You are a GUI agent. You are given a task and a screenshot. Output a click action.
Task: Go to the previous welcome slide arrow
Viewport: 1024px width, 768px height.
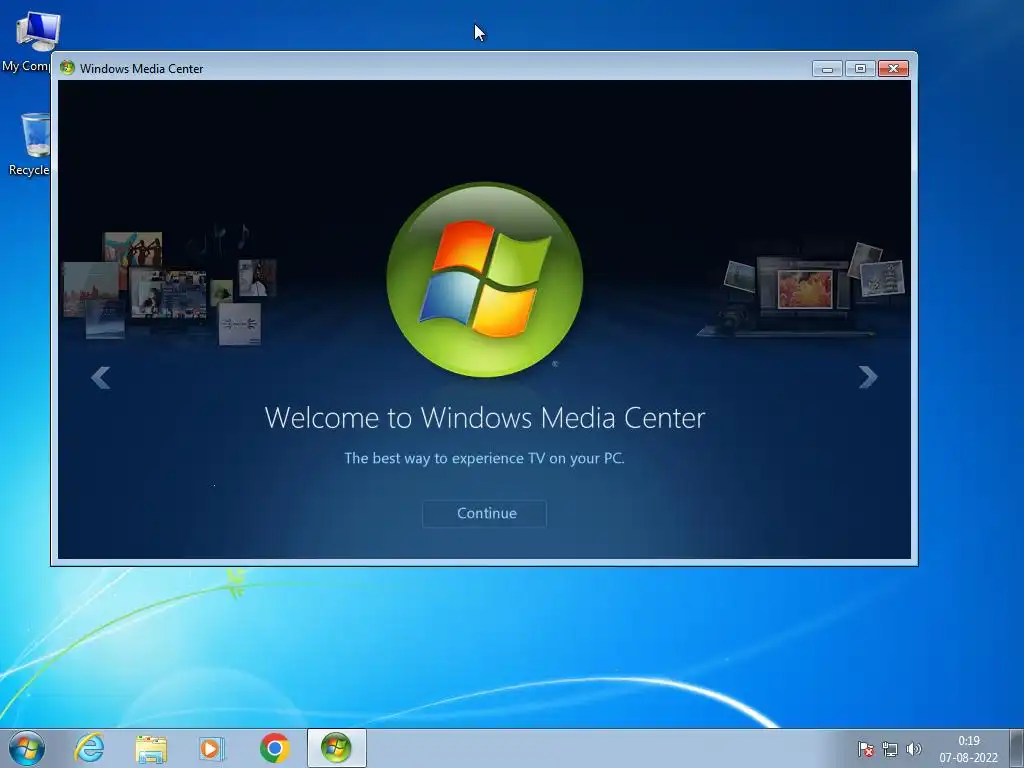click(101, 377)
